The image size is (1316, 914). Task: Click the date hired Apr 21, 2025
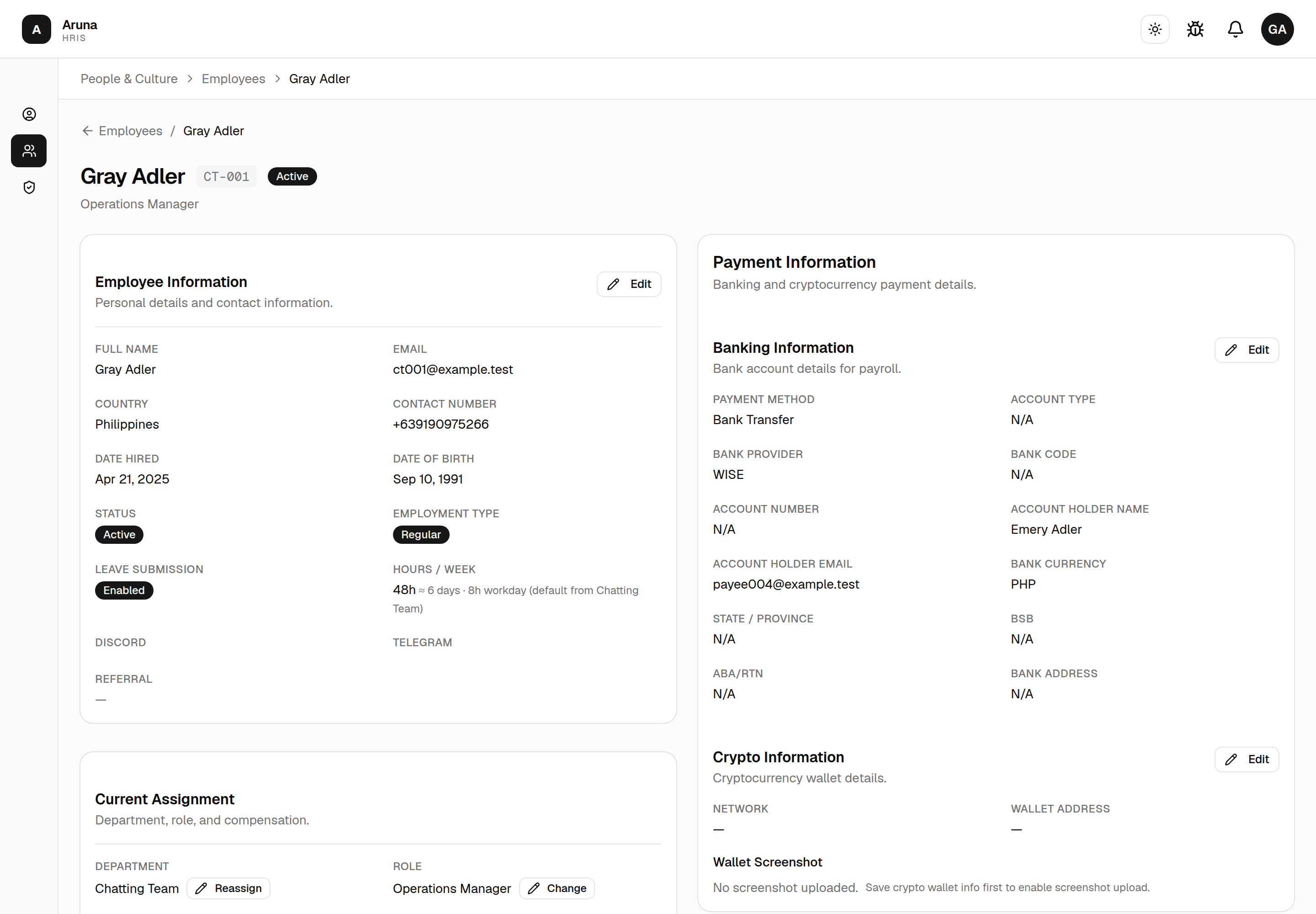point(133,479)
